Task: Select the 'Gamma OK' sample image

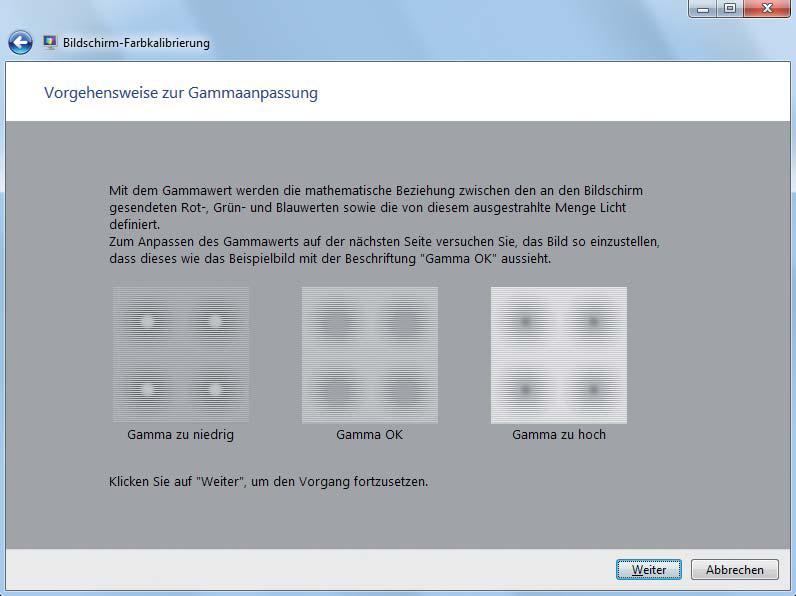Action: click(370, 355)
